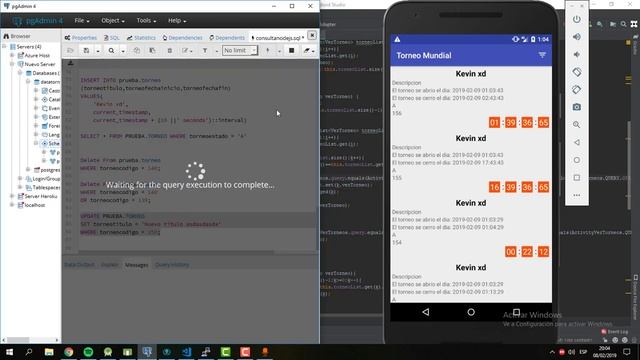Viewport: 640px width, 360px height.
Task: Select the Databases tree item
Action: point(42,73)
